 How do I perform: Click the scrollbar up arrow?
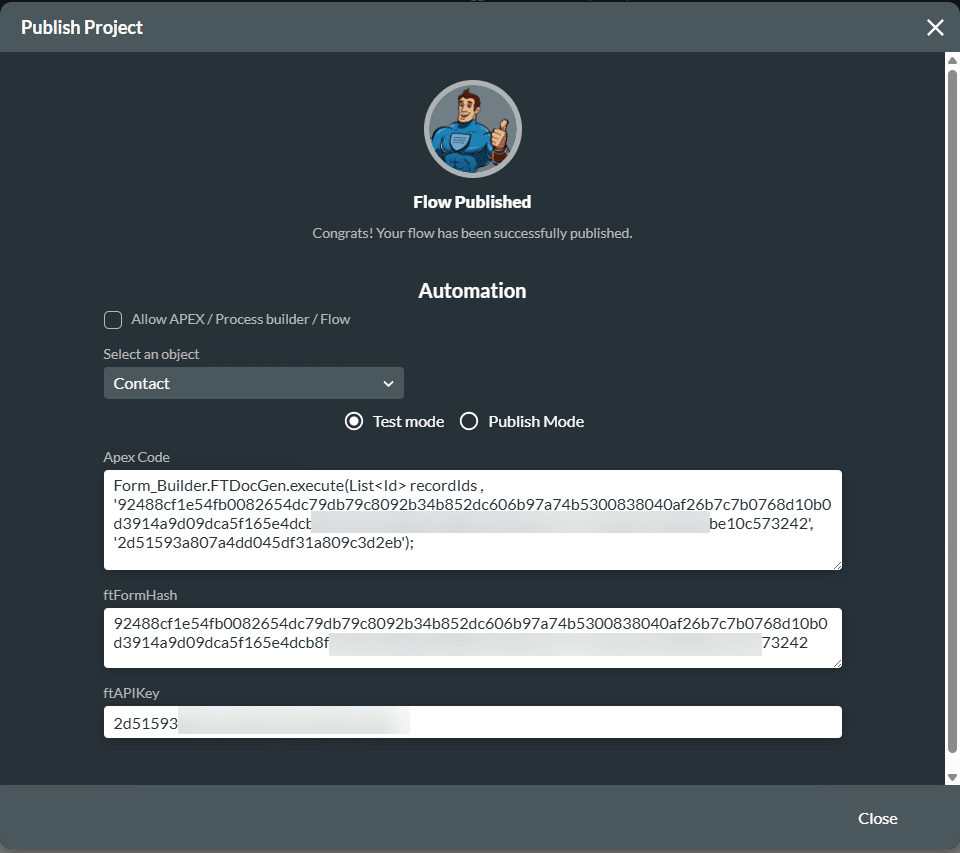click(x=952, y=58)
